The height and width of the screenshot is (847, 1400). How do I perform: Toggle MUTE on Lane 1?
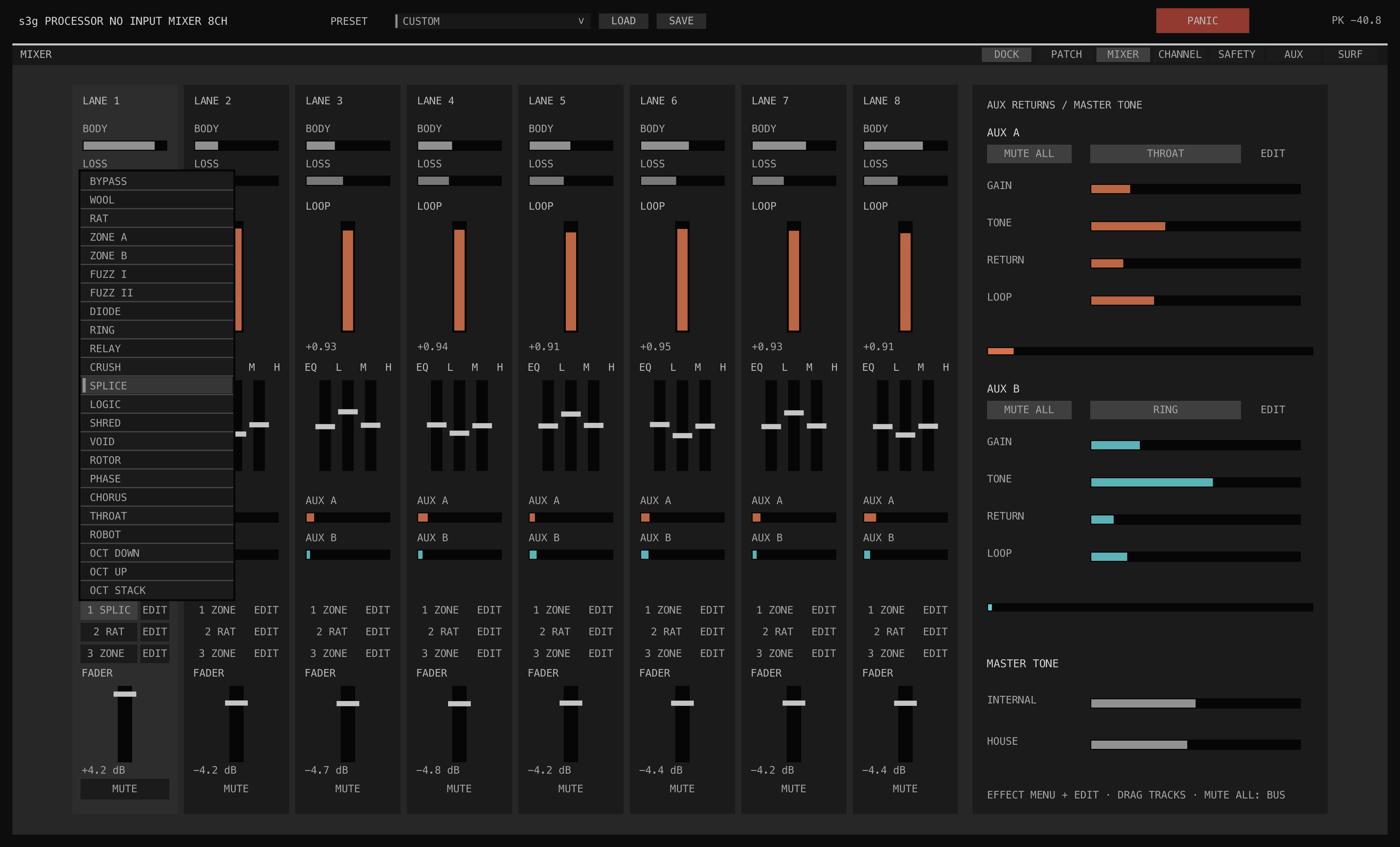click(125, 789)
